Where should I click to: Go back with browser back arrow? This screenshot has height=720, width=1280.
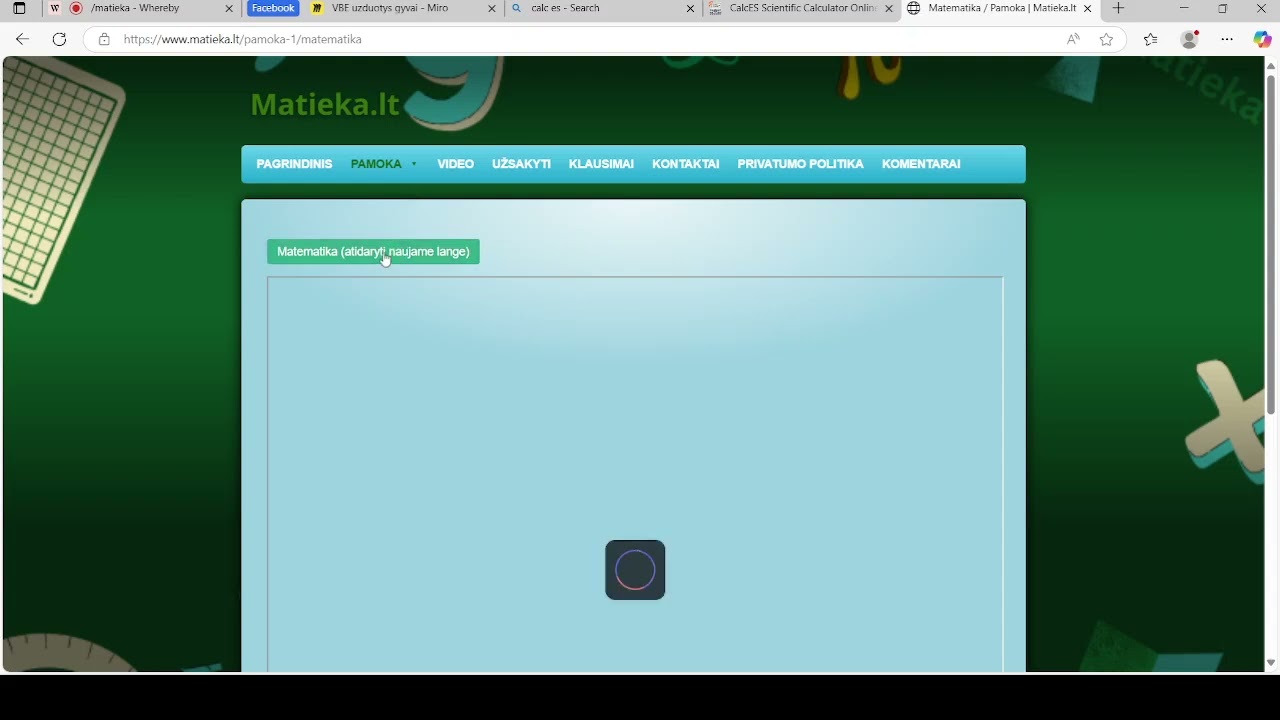click(x=22, y=39)
